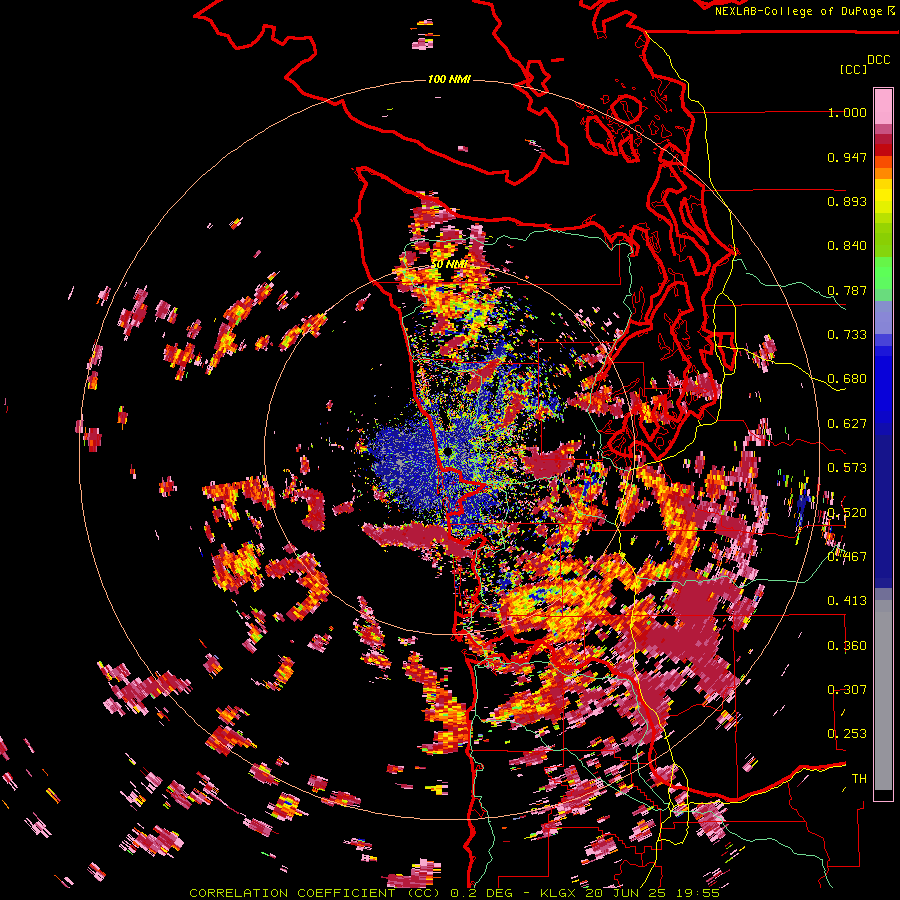Click the 0.893 value on color scale

847,201
